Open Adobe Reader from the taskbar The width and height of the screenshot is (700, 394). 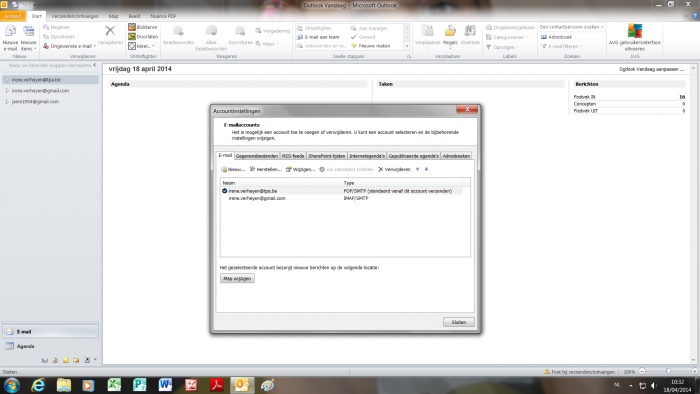(x=217, y=385)
